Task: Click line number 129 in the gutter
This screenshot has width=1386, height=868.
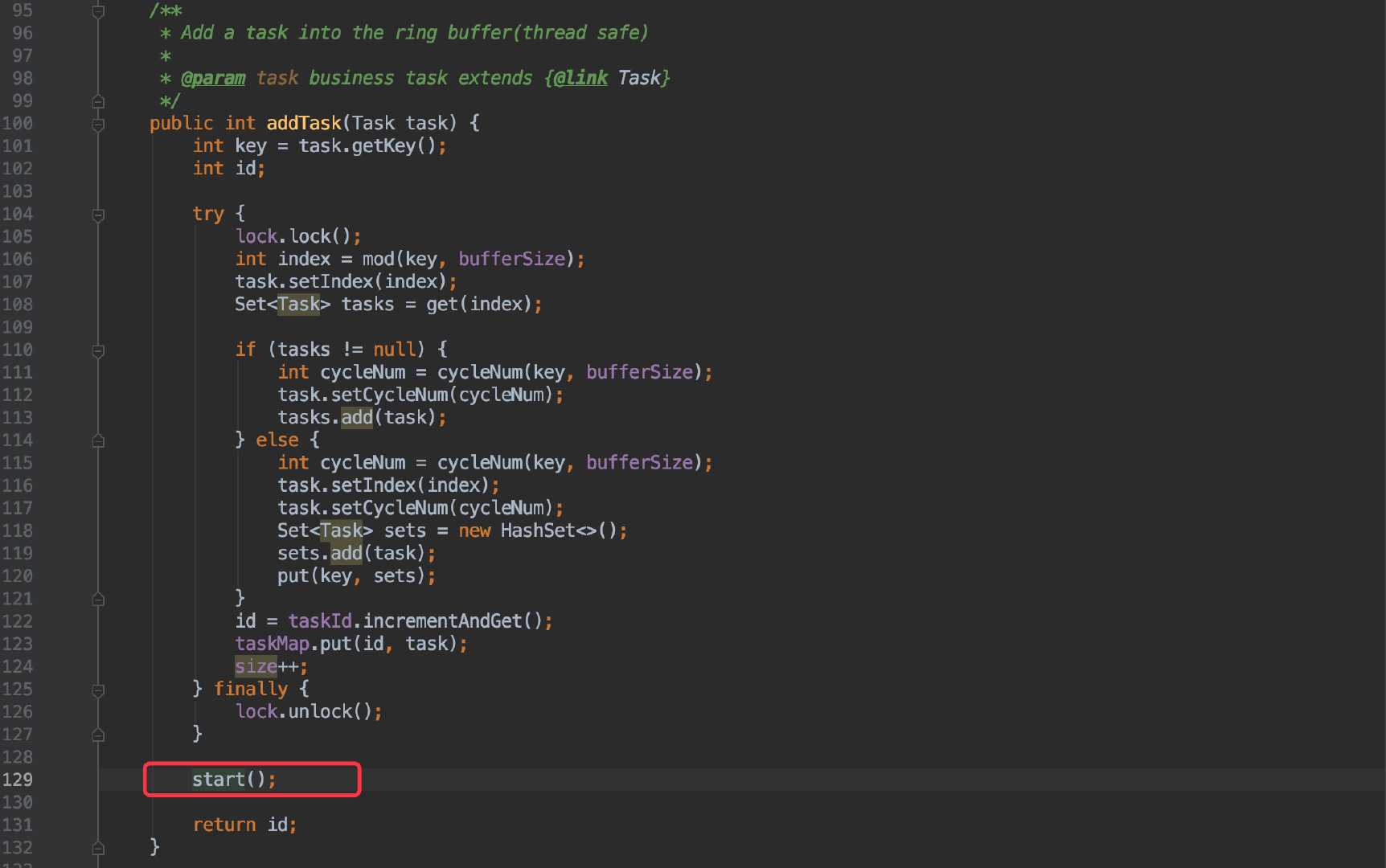Action: (18, 780)
